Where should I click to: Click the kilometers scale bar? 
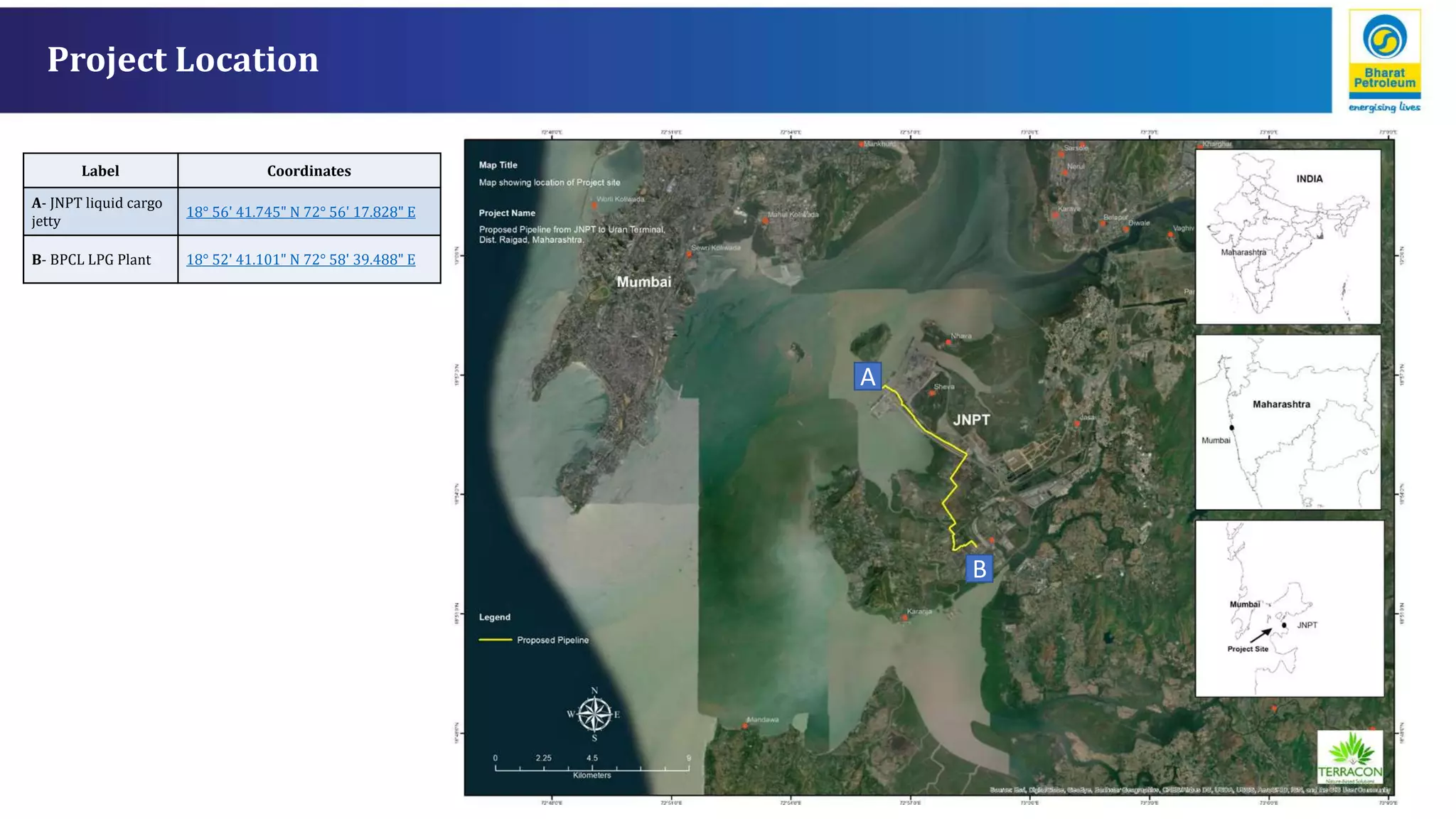591,767
